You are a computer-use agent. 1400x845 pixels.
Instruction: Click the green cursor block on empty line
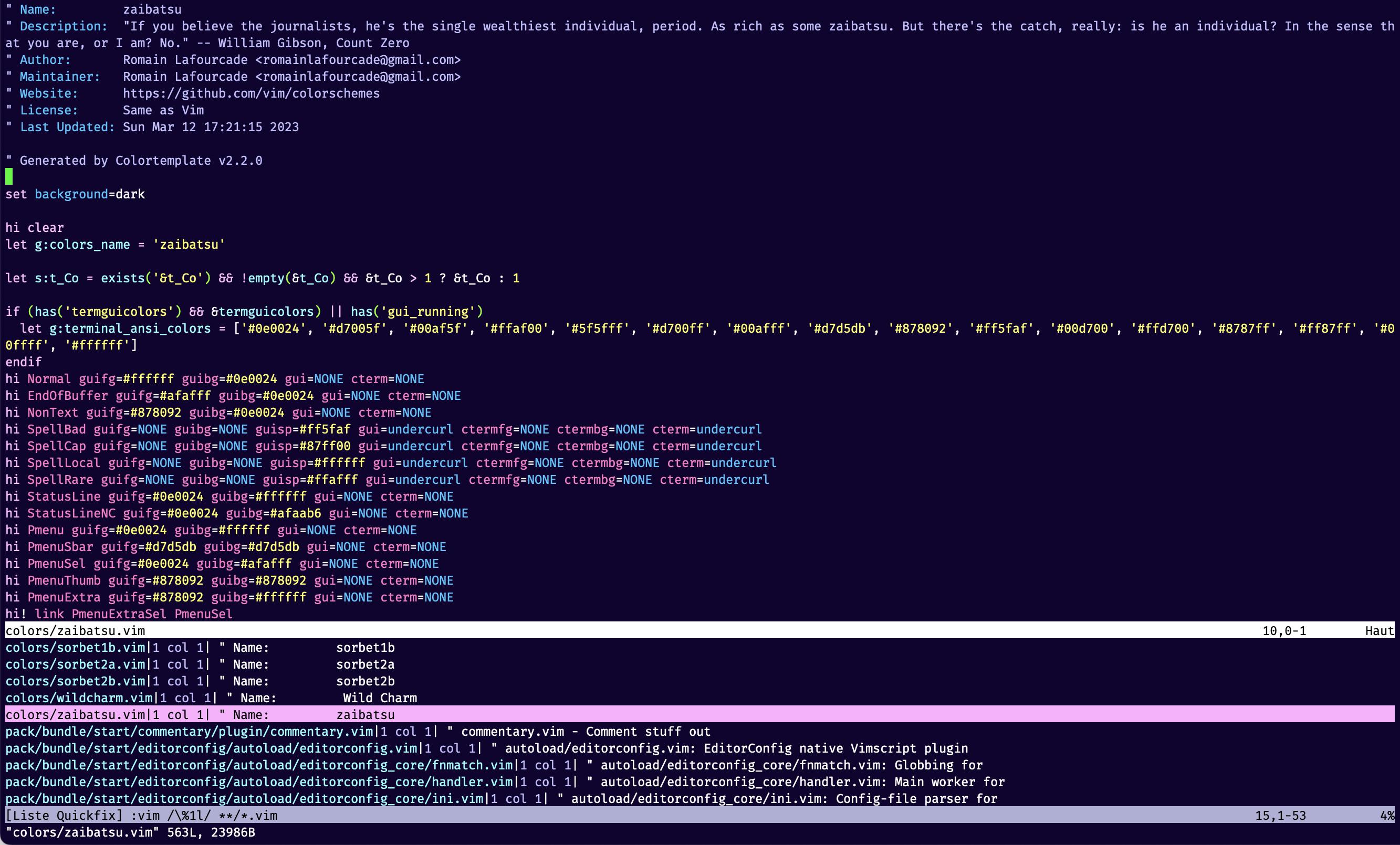click(x=9, y=177)
